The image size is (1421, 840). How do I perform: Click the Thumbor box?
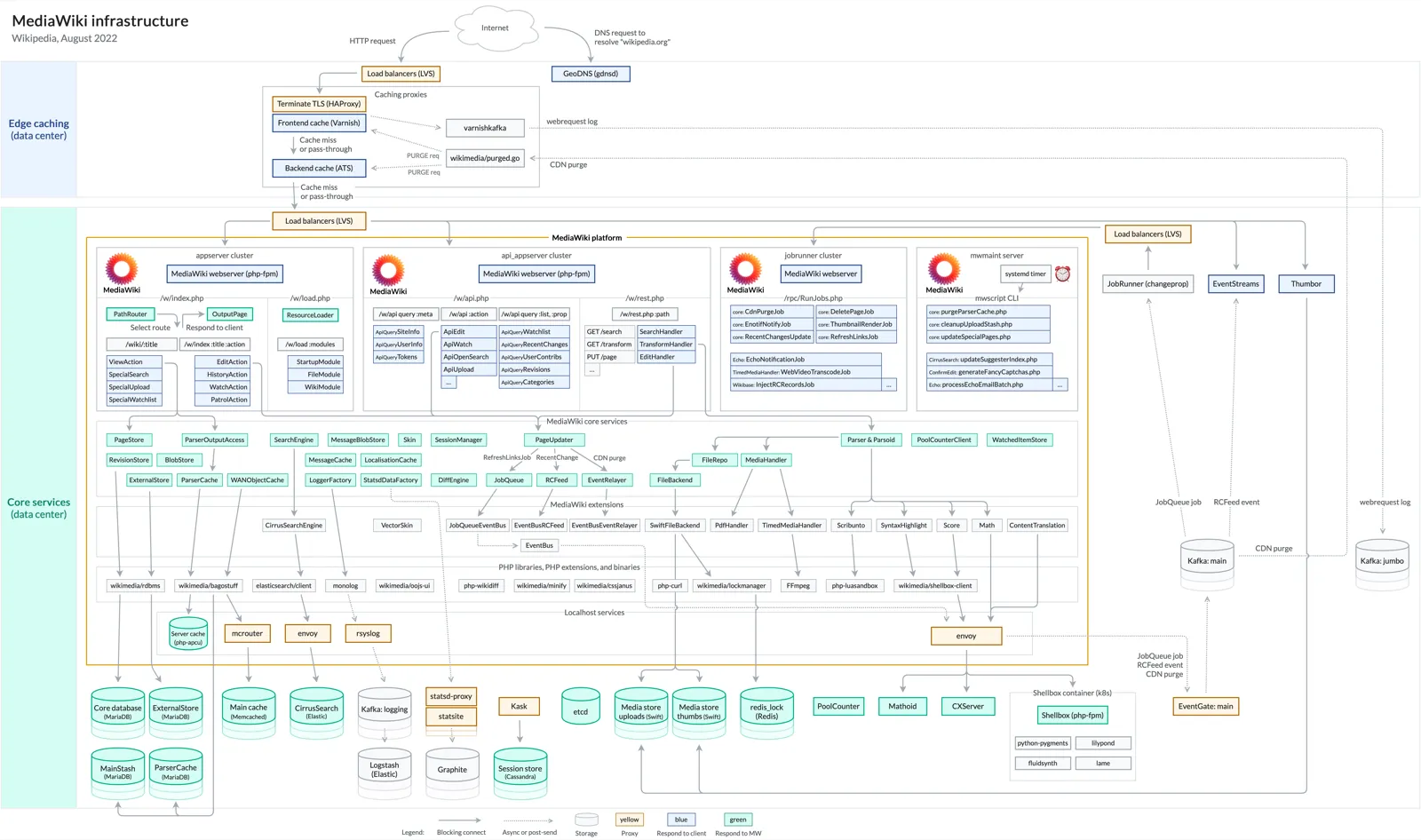point(1306,284)
